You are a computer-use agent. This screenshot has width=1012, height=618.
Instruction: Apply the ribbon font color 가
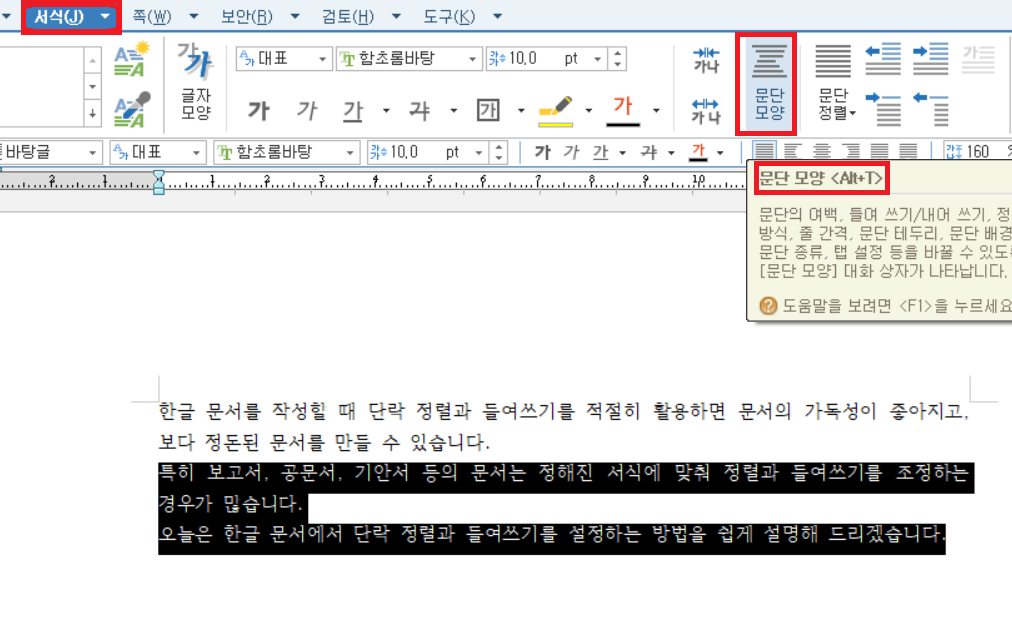623,110
